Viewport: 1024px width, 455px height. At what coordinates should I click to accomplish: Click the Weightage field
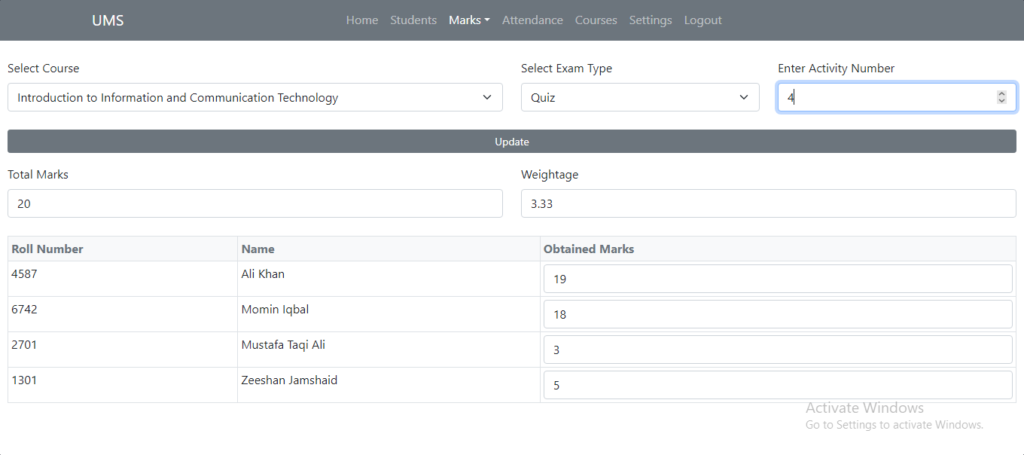[x=769, y=204]
